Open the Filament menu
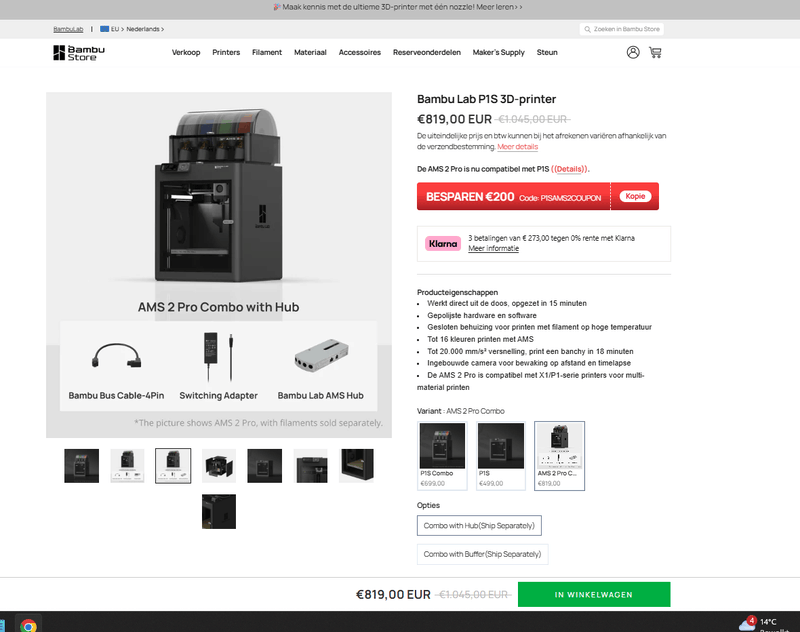This screenshot has height=632, width=800. pyautogui.click(x=267, y=52)
